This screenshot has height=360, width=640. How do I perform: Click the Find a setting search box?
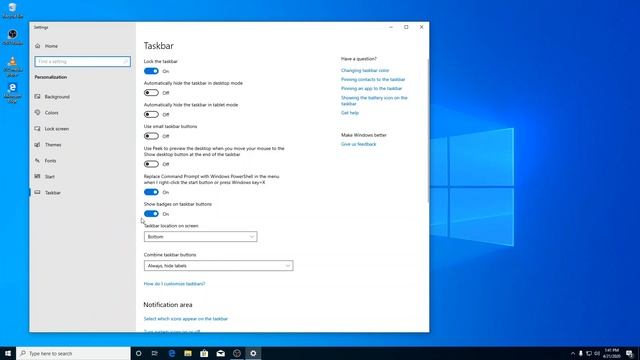point(82,62)
